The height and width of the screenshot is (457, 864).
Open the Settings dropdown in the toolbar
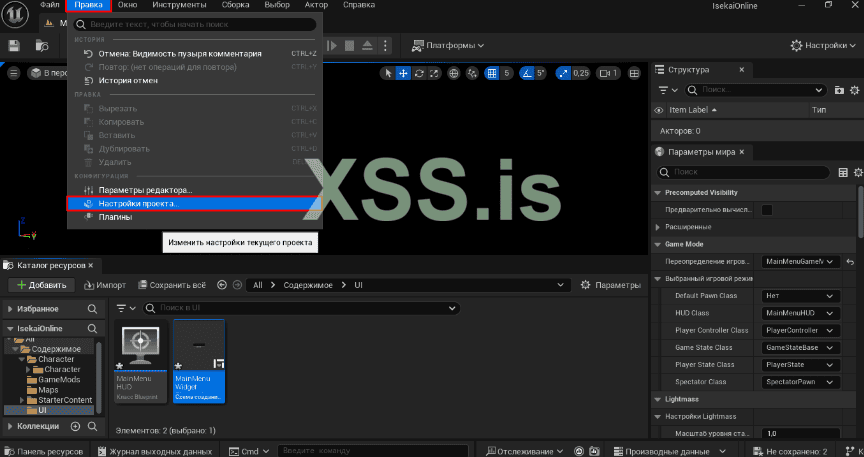point(822,46)
